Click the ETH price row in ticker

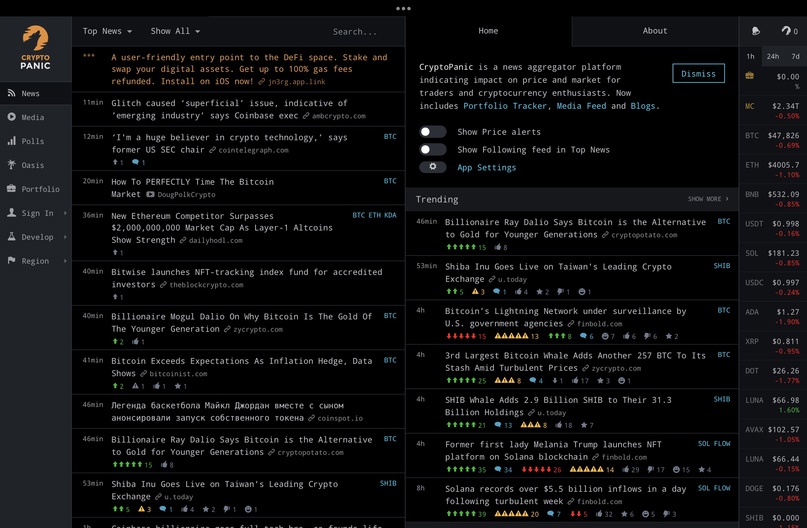[x=772, y=169]
